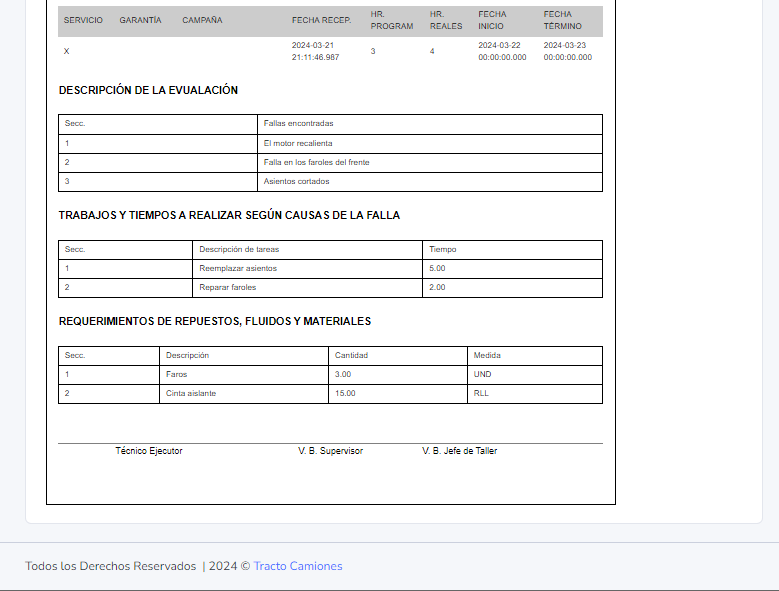Viewport: 779px width, 591px height.
Task: Click the 'DESCRIPCIÓN DE LA EVUALACIÓN' heading
Action: click(x=148, y=90)
